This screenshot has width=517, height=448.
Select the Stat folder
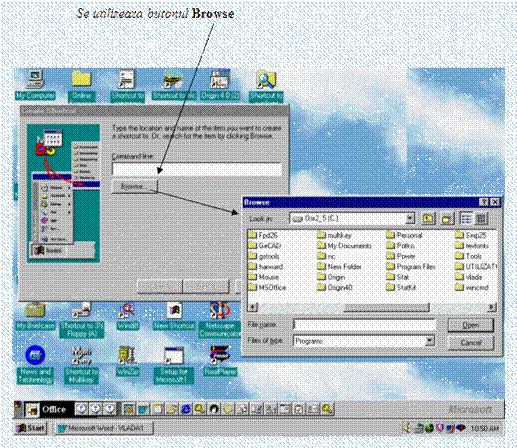(398, 277)
